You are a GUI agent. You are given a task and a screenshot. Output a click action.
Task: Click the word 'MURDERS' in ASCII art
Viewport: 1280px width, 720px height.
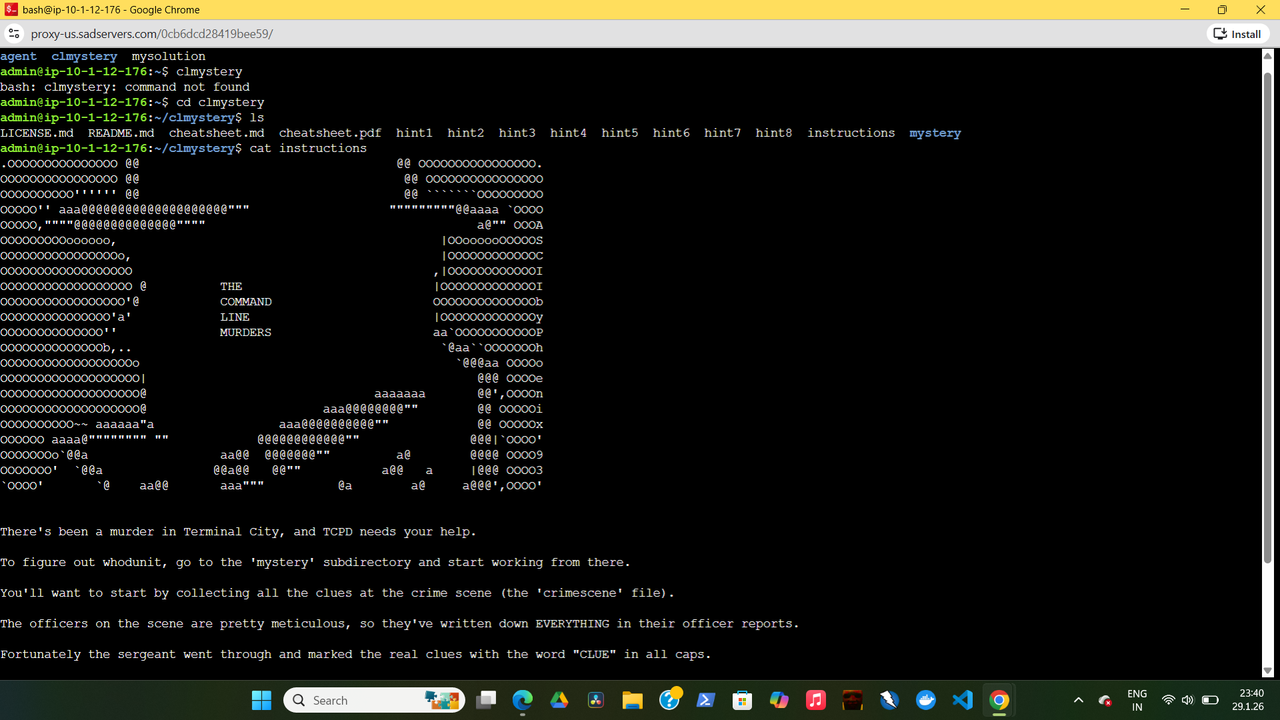coord(246,332)
